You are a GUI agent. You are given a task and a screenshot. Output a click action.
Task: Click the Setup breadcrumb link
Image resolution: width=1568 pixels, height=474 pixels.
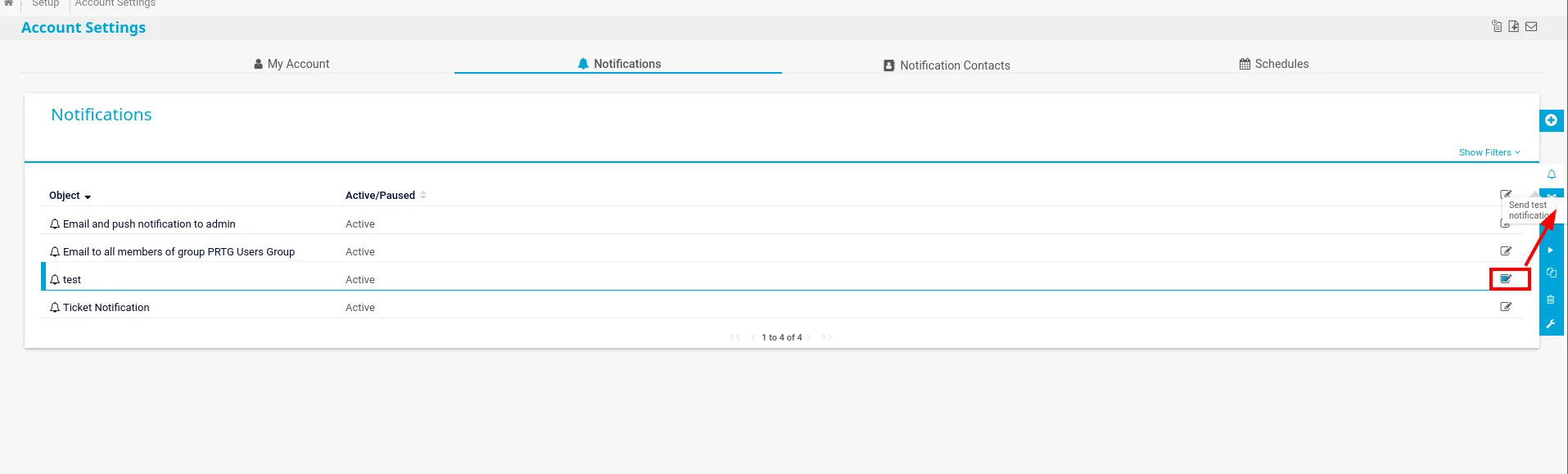tap(46, 3)
